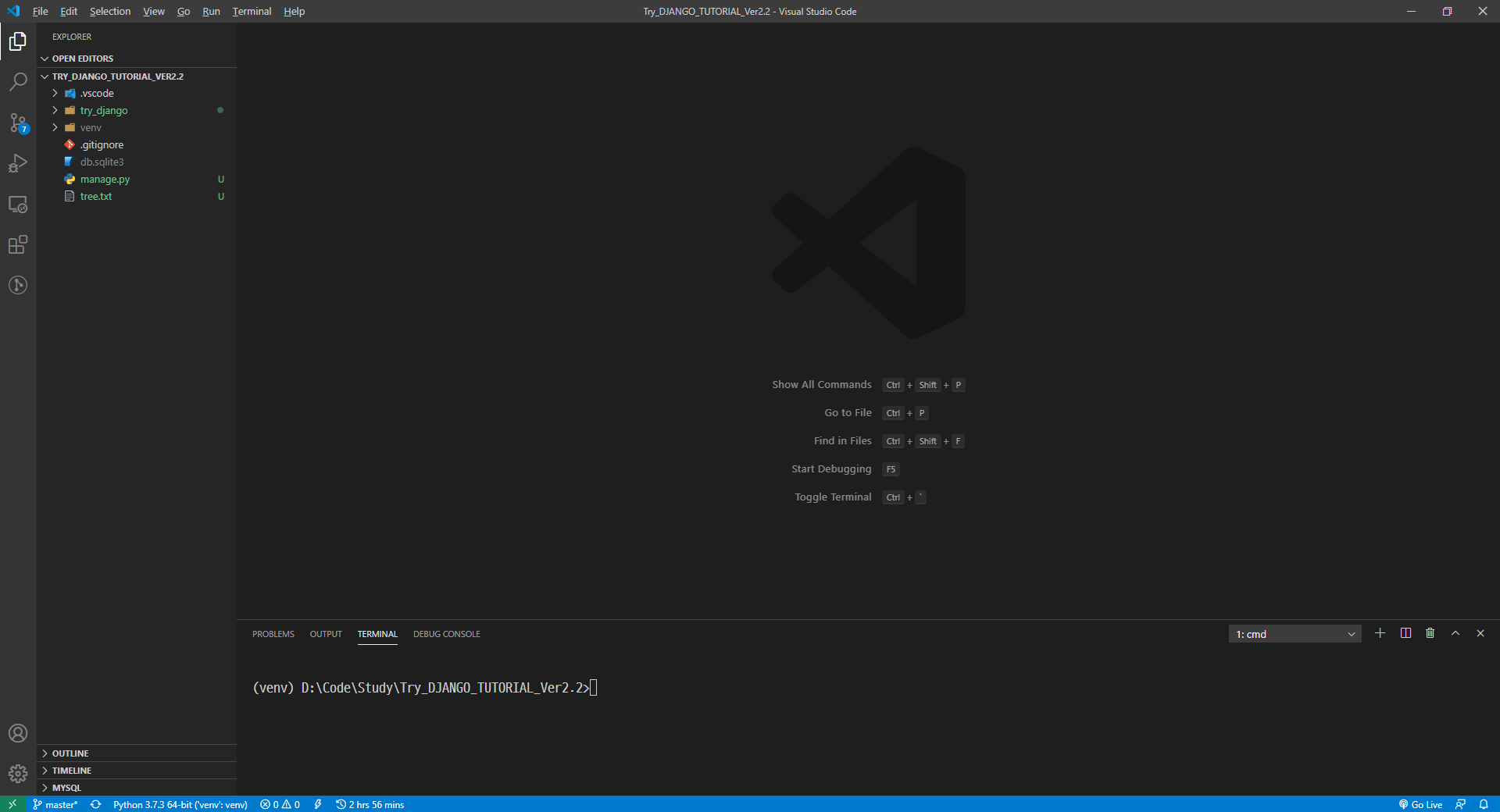The width and height of the screenshot is (1500, 812).
Task: Open the manage.py file
Action: (x=137, y=179)
